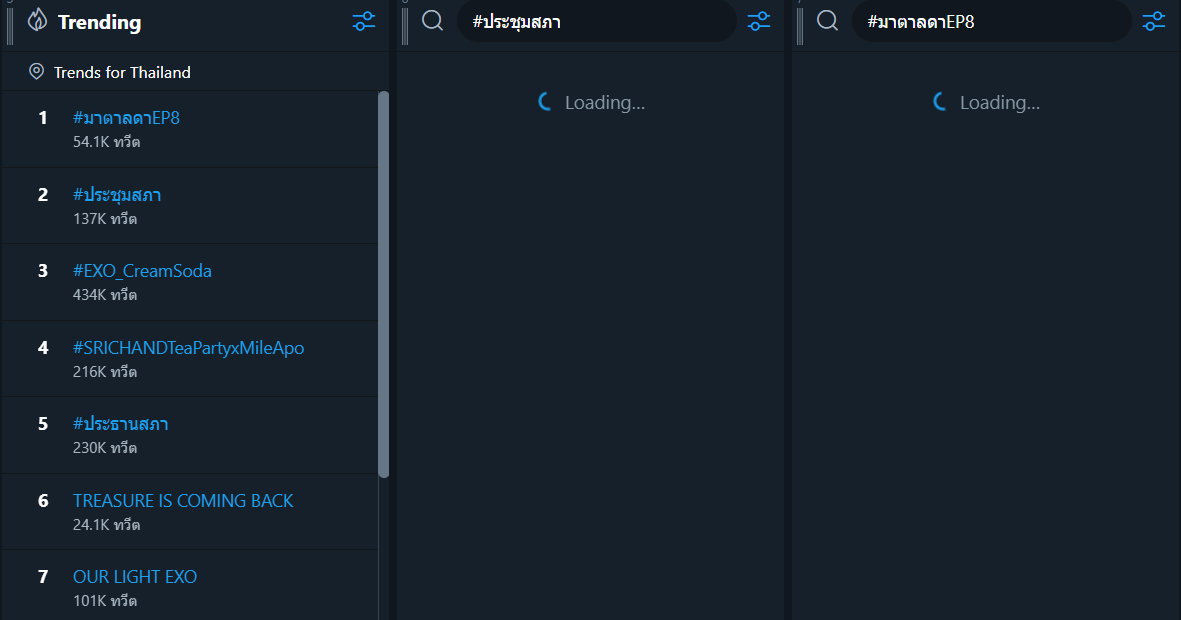Click 137K tweet count text
Screen dimensions: 1181x620
pyautogui.click(x=105, y=218)
